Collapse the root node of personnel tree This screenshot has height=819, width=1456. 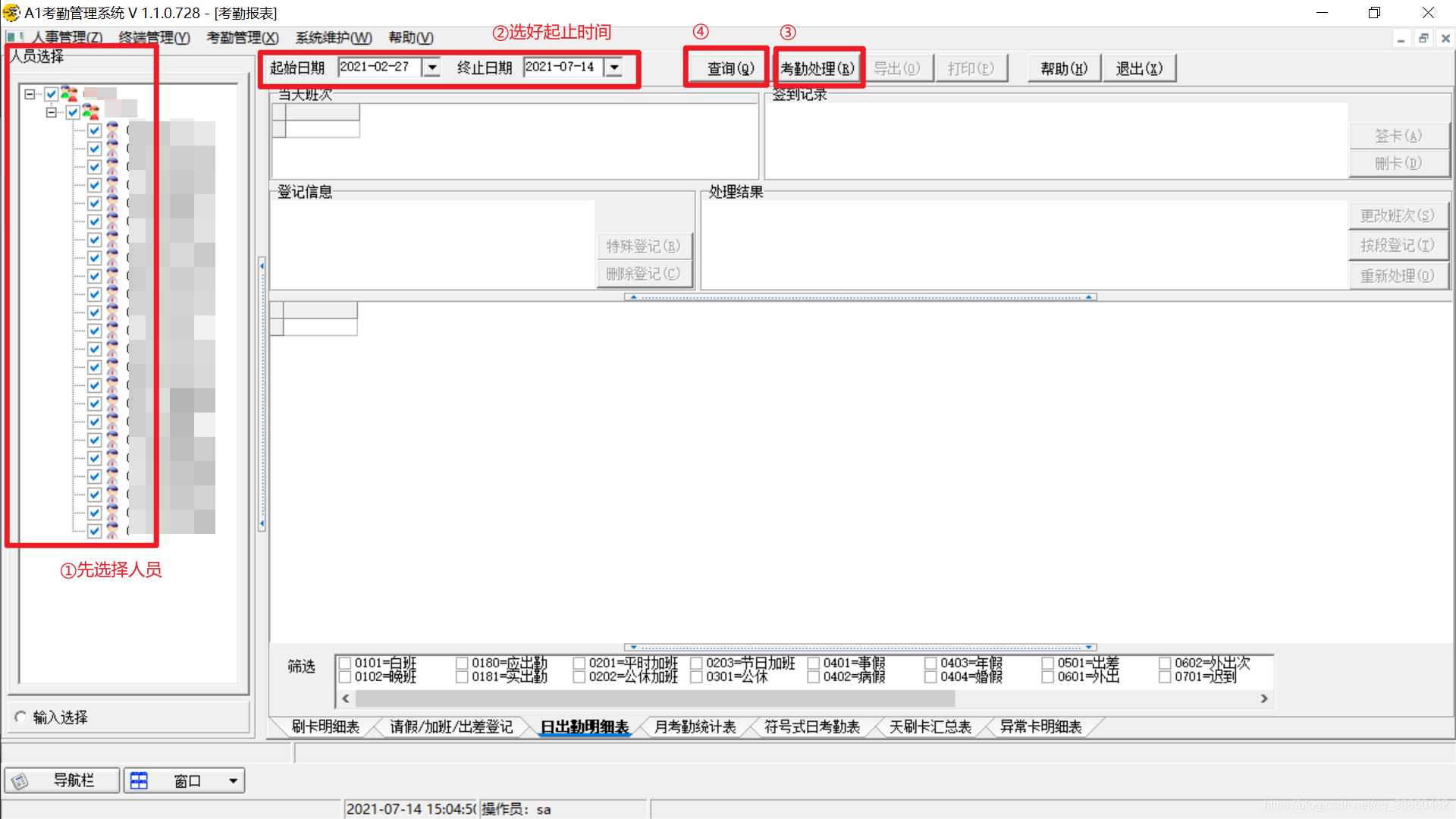(30, 94)
